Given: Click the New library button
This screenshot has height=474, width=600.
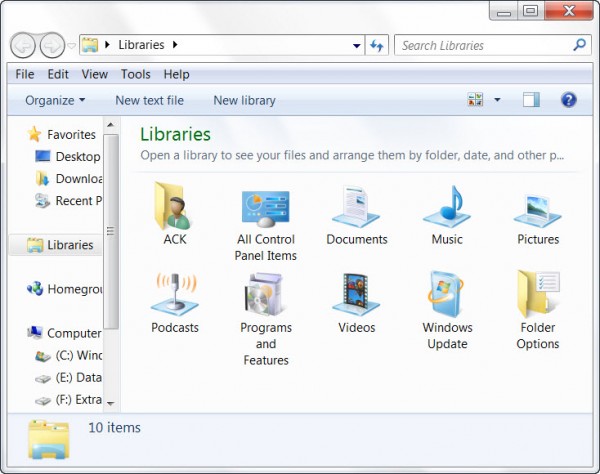Looking at the screenshot, I should (245, 101).
